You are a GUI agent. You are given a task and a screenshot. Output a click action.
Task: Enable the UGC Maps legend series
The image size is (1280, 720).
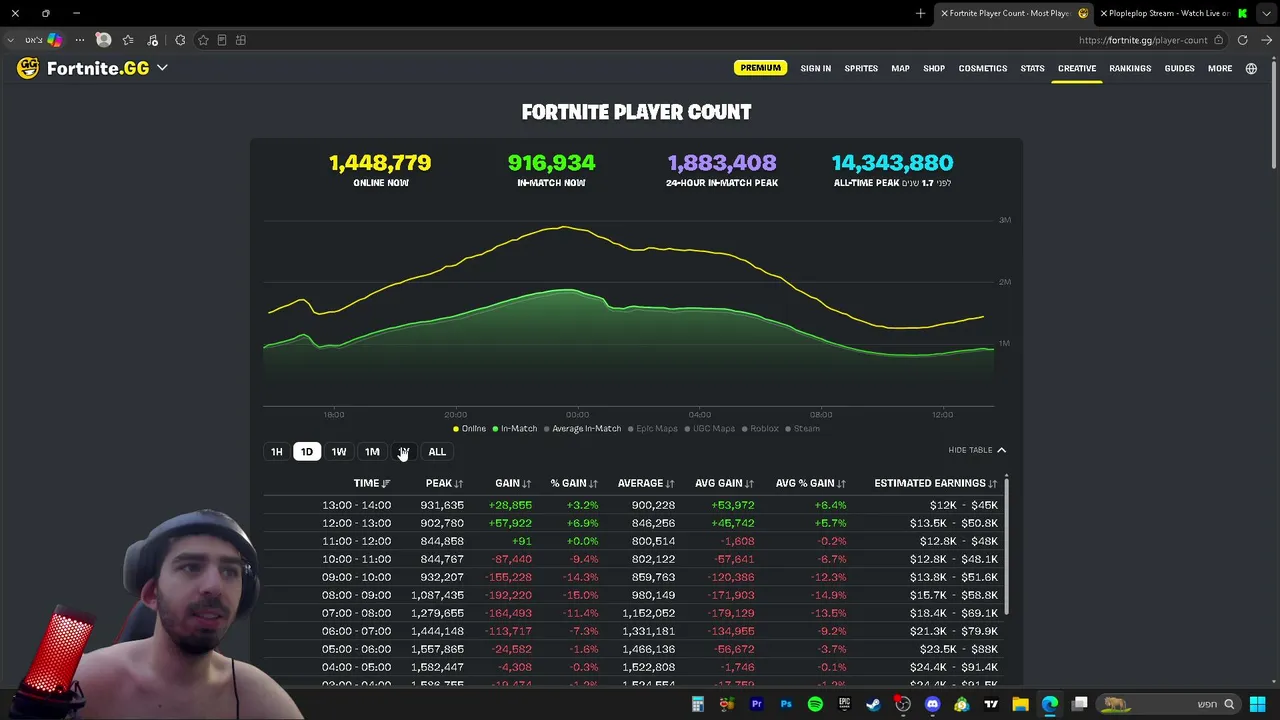coord(711,429)
